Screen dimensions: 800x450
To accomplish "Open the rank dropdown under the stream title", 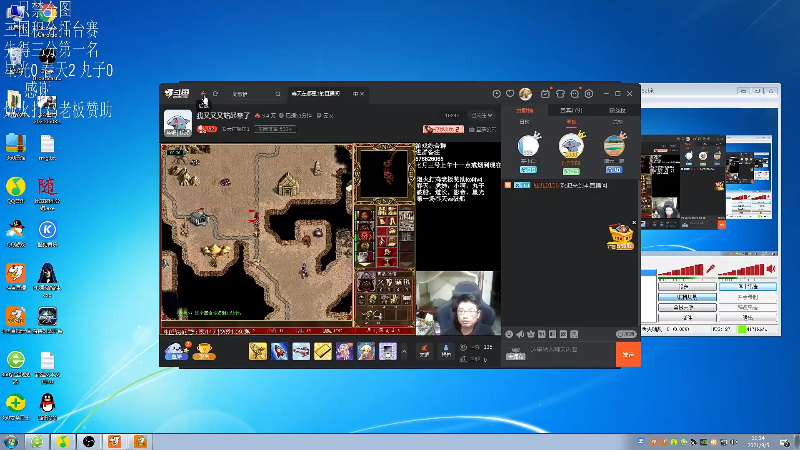I will [275, 129].
